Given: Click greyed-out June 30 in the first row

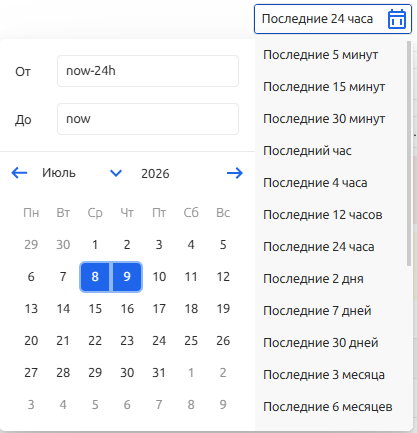Looking at the screenshot, I should coord(63,245).
